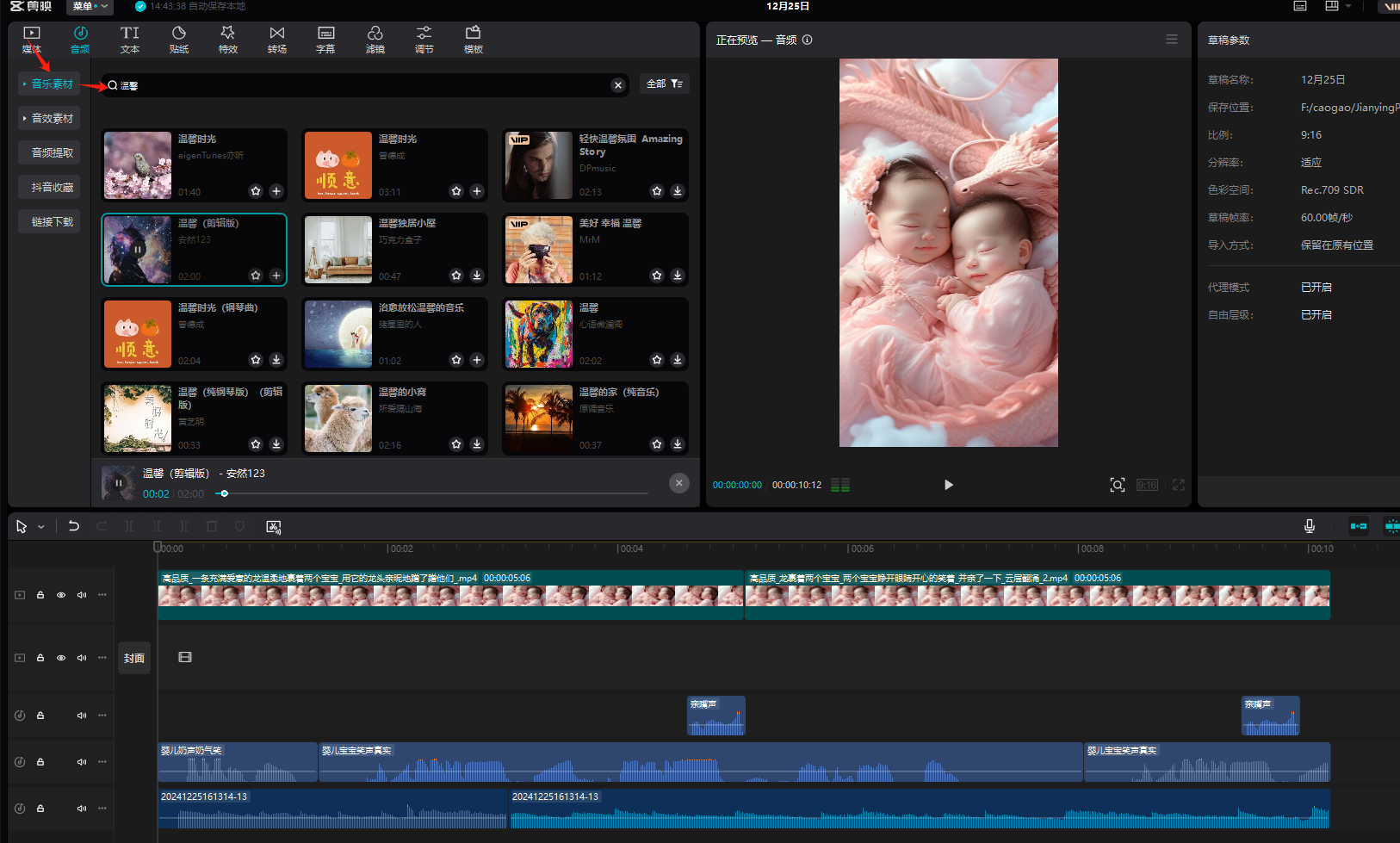The image size is (1400, 843).
Task: Expand the 音效素材 category
Action: tap(51, 119)
